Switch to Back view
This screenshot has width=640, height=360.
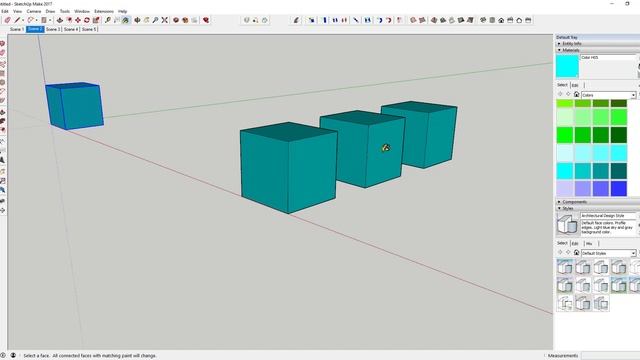tap(519, 20)
